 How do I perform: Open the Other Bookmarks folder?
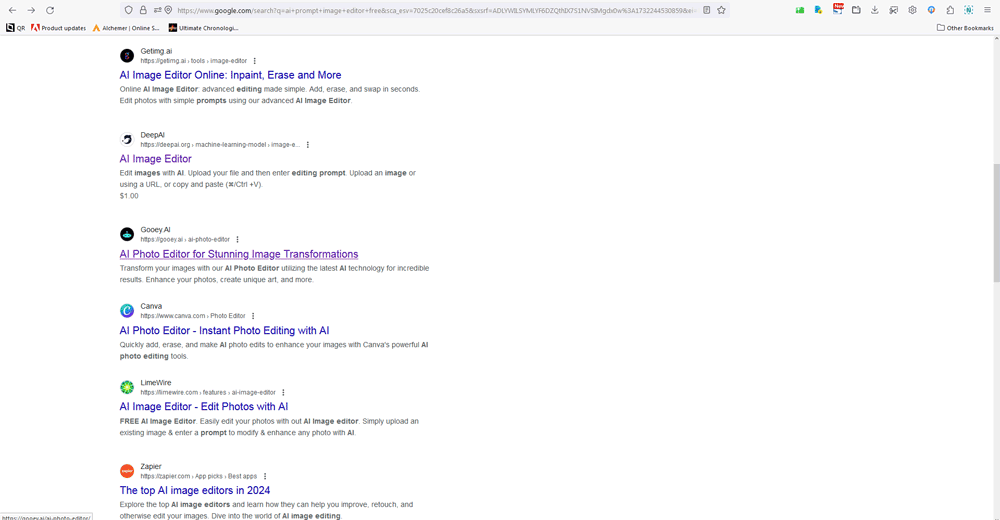coord(965,27)
